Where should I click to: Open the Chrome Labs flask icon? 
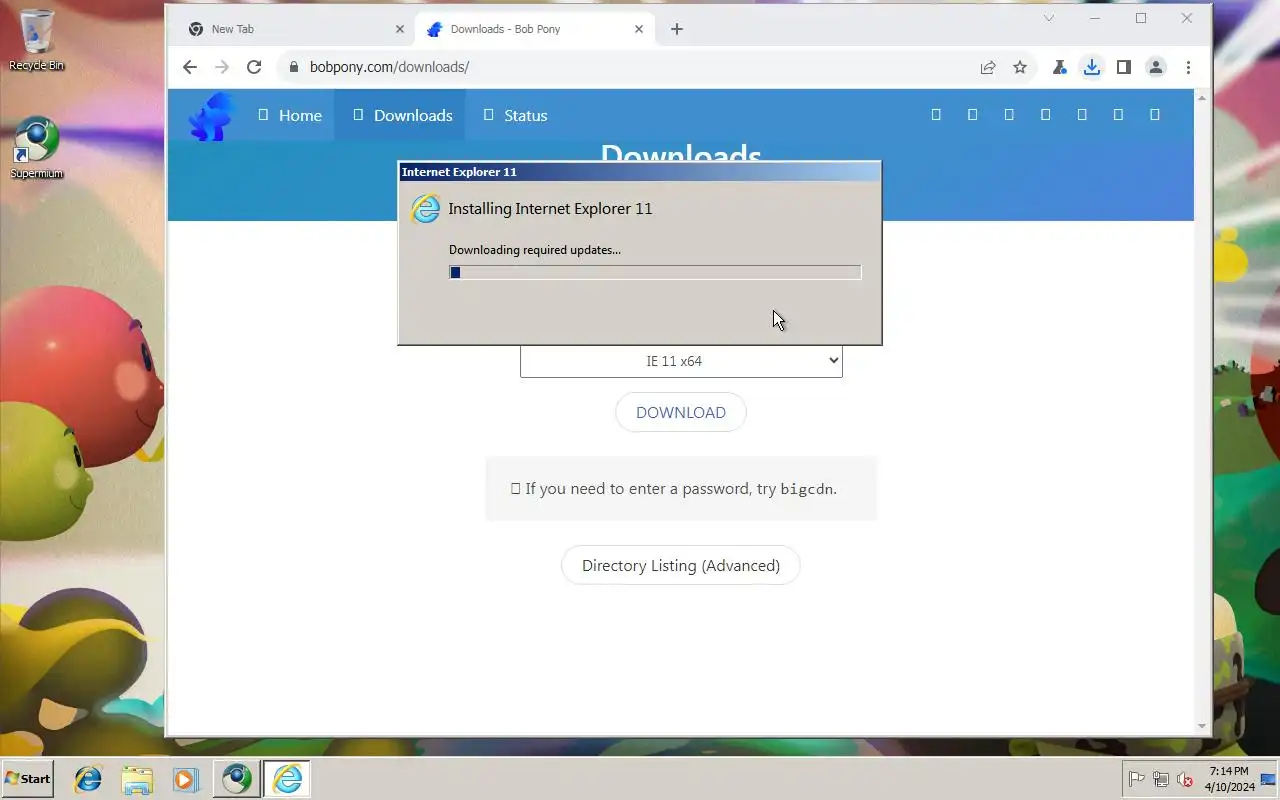pyautogui.click(x=1059, y=67)
